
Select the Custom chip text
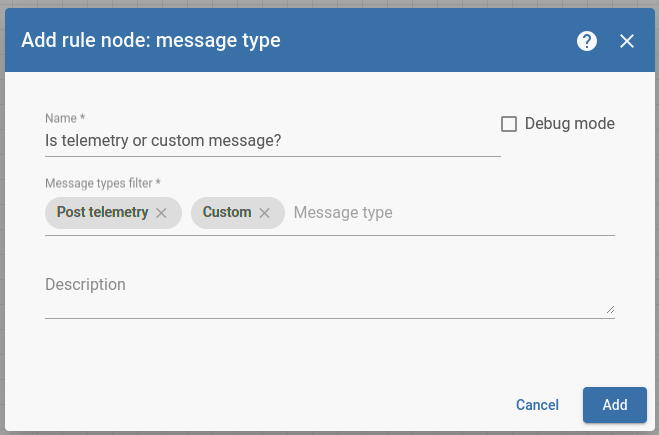click(x=227, y=213)
